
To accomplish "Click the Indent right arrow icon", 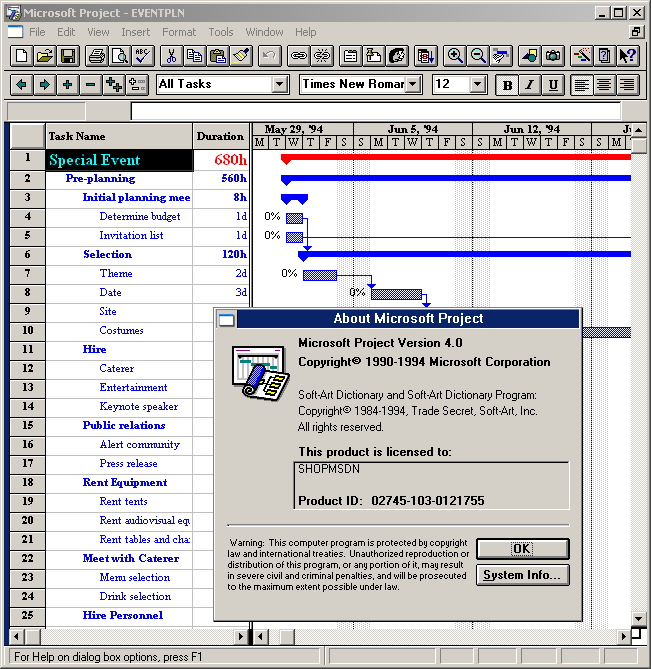I will 44,85.
